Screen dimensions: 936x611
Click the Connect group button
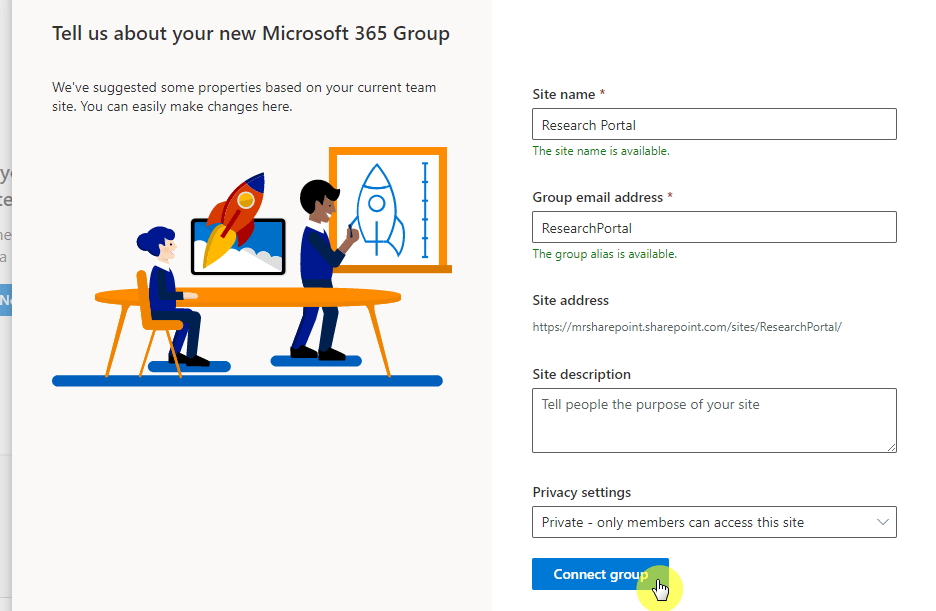[601, 574]
